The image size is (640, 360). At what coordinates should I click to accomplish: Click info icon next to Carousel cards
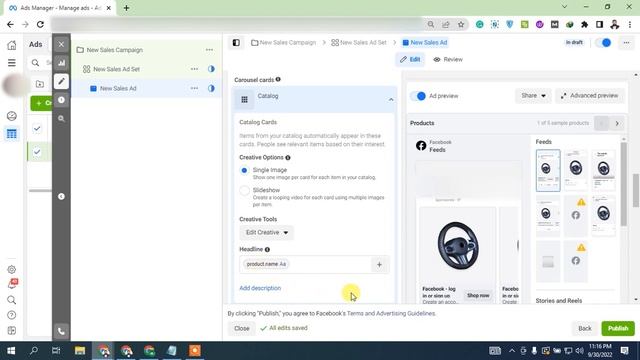(278, 79)
